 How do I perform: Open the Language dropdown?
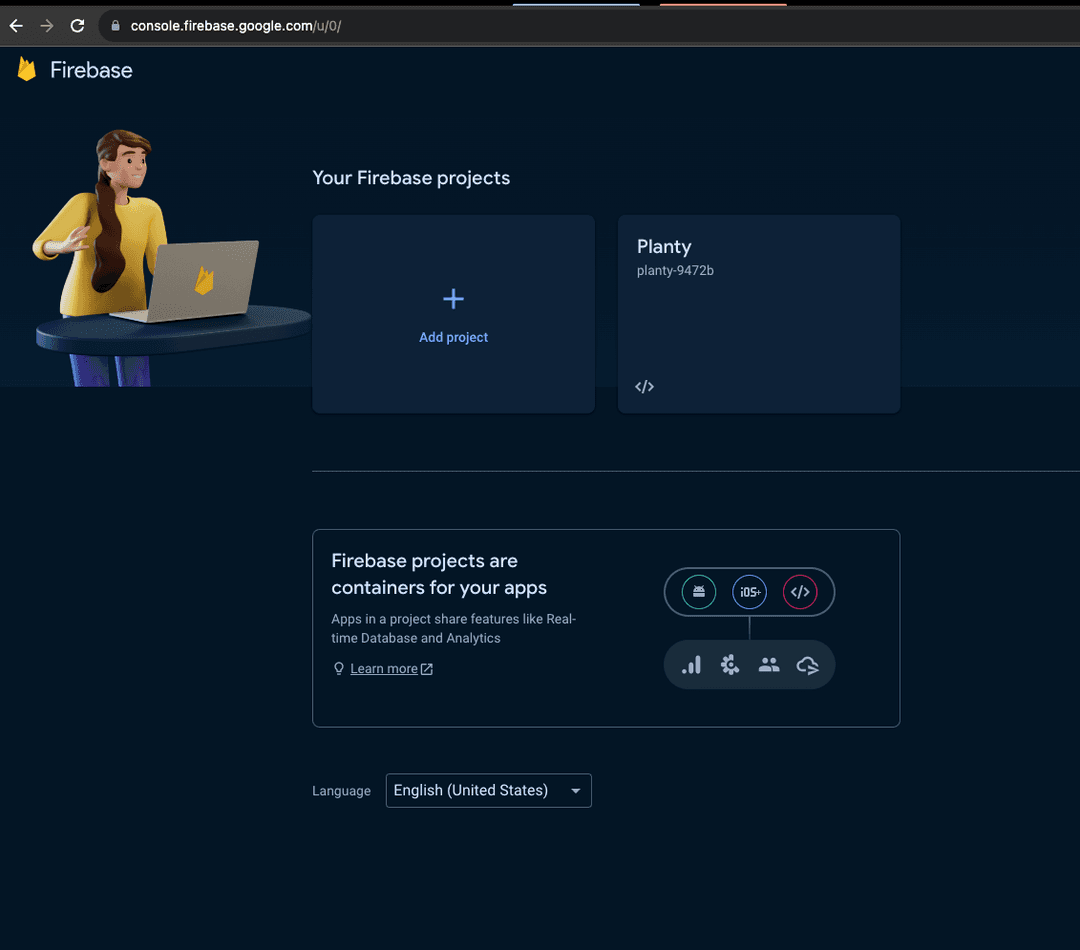[x=488, y=790]
